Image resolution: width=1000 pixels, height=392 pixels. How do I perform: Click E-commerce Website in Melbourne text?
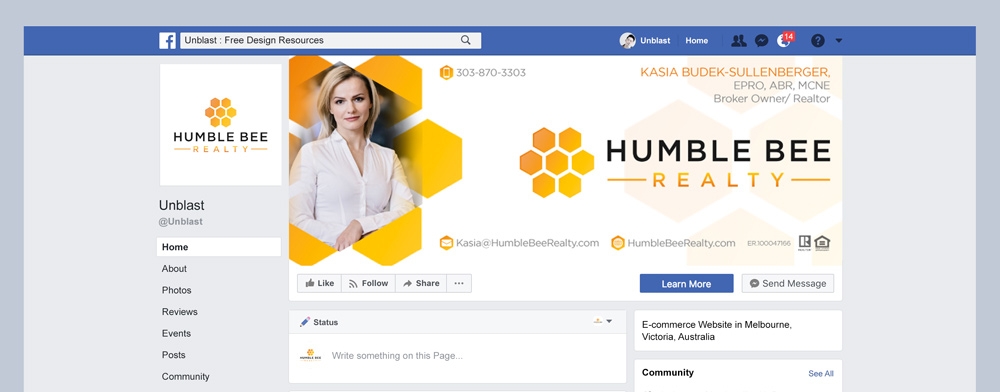point(717,331)
